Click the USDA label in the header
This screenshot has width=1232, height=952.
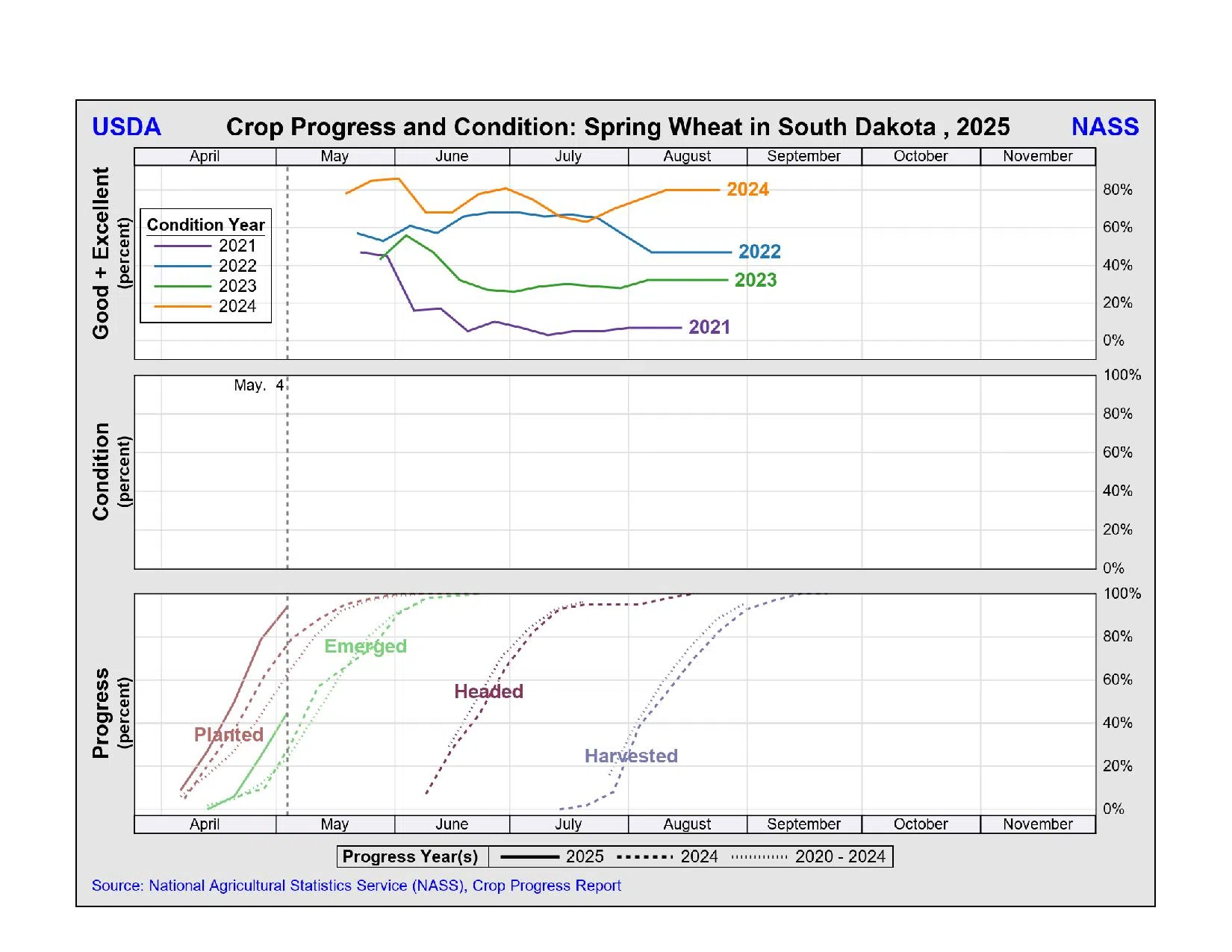tap(126, 127)
